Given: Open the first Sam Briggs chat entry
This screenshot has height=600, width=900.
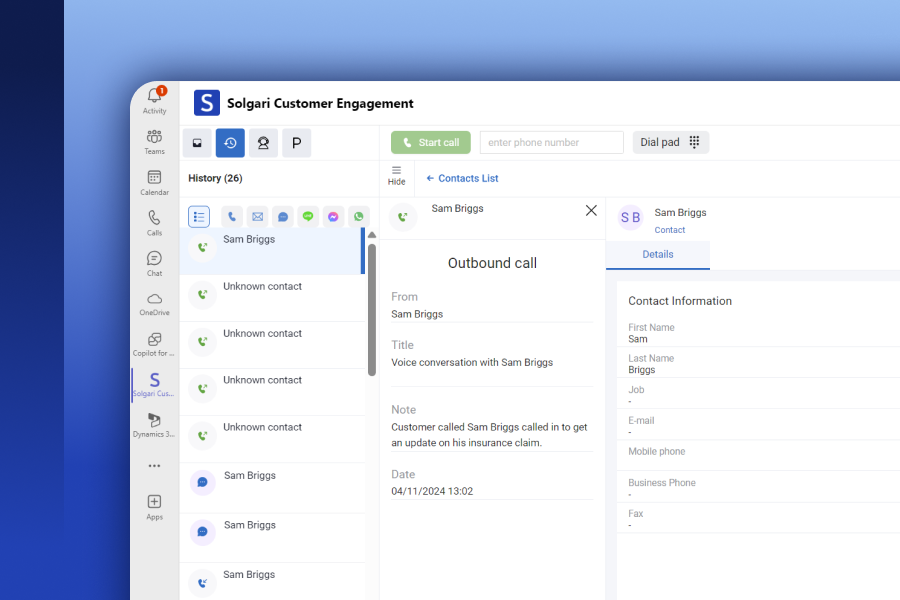Looking at the screenshot, I should coord(272,488).
